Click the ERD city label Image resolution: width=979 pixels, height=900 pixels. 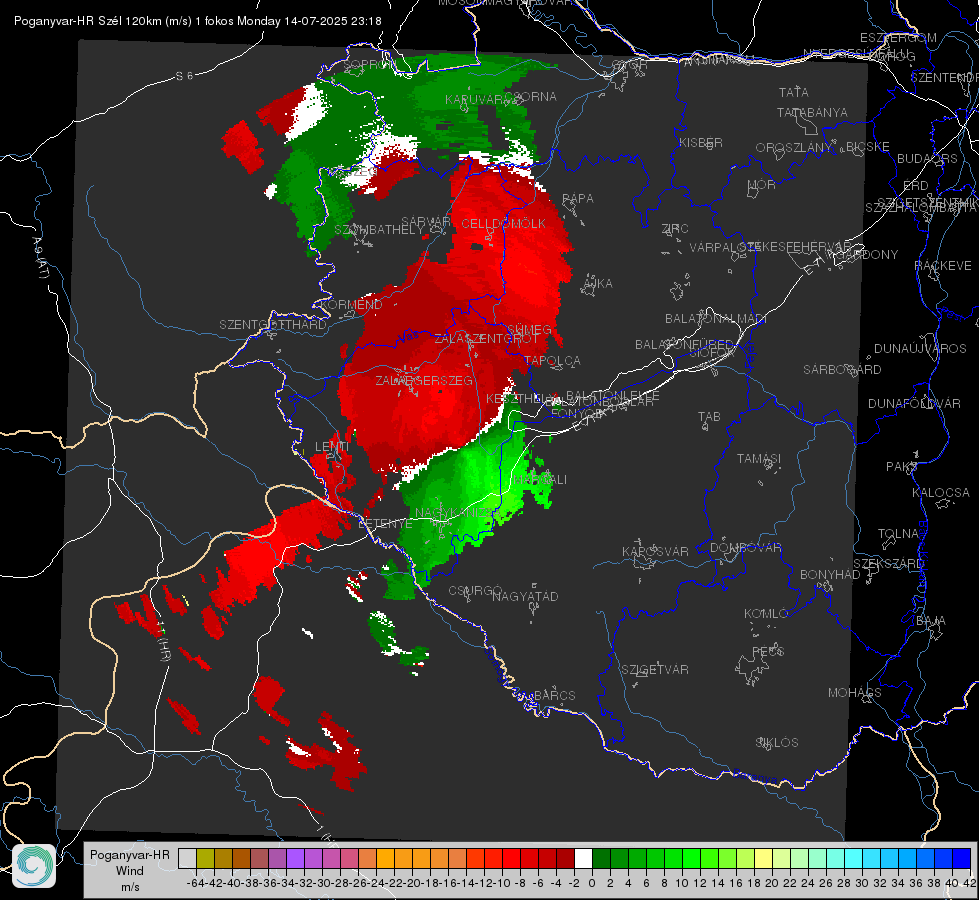coord(916,186)
